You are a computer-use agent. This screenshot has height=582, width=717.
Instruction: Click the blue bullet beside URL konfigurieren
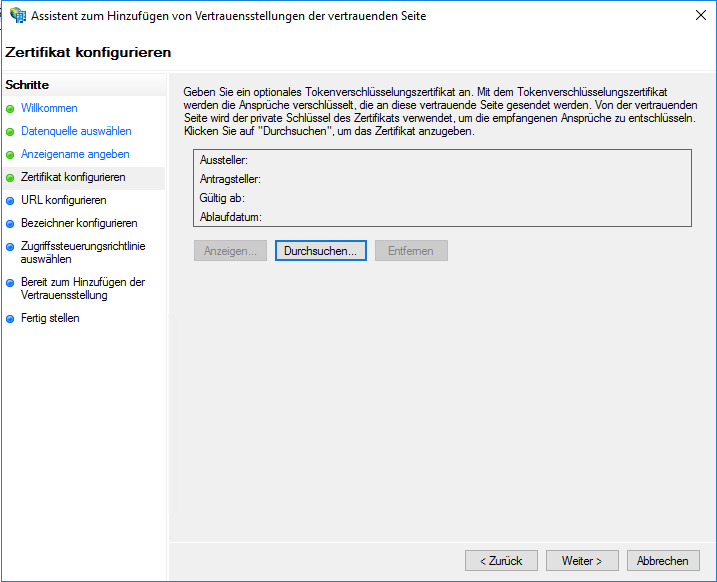(x=10, y=201)
